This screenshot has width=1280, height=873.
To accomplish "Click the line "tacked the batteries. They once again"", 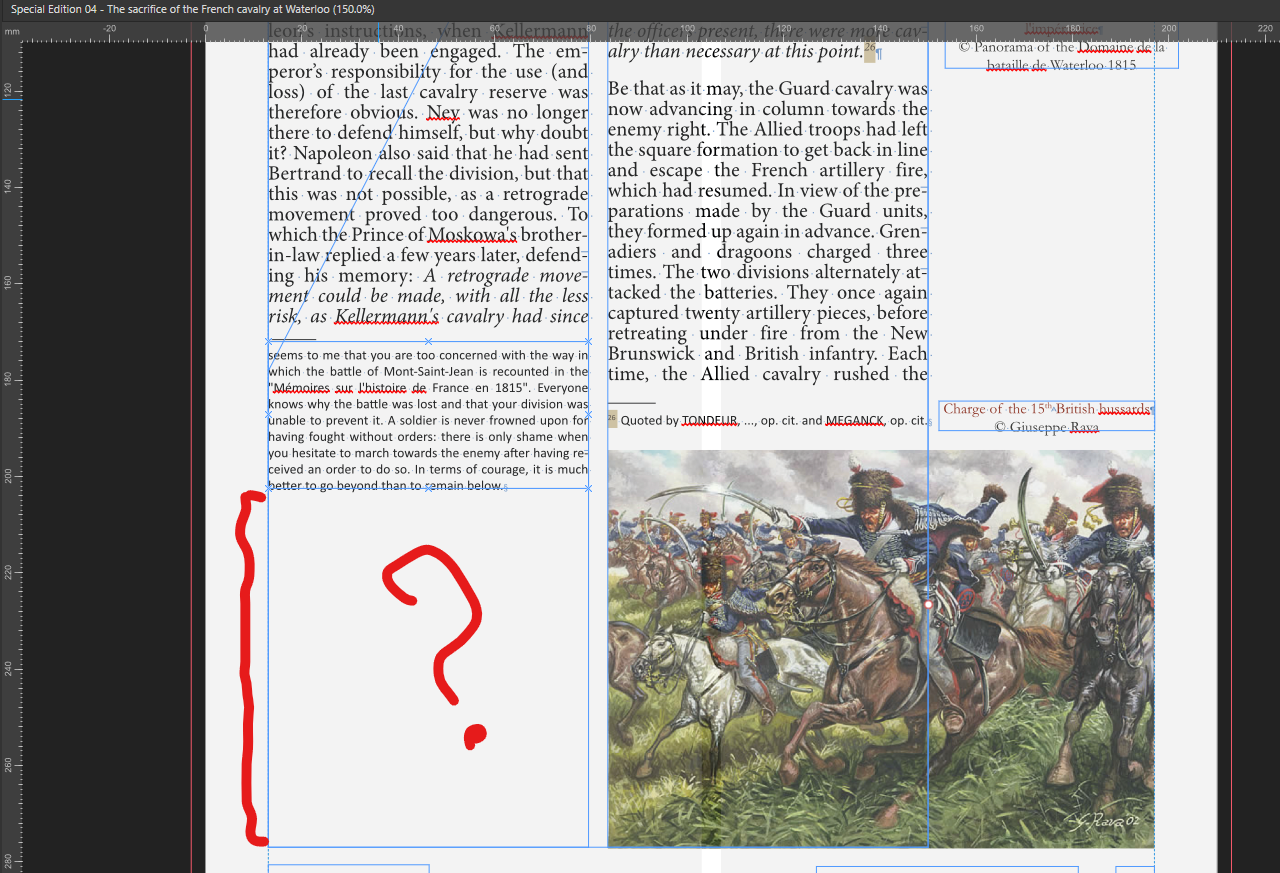I will coord(768,292).
